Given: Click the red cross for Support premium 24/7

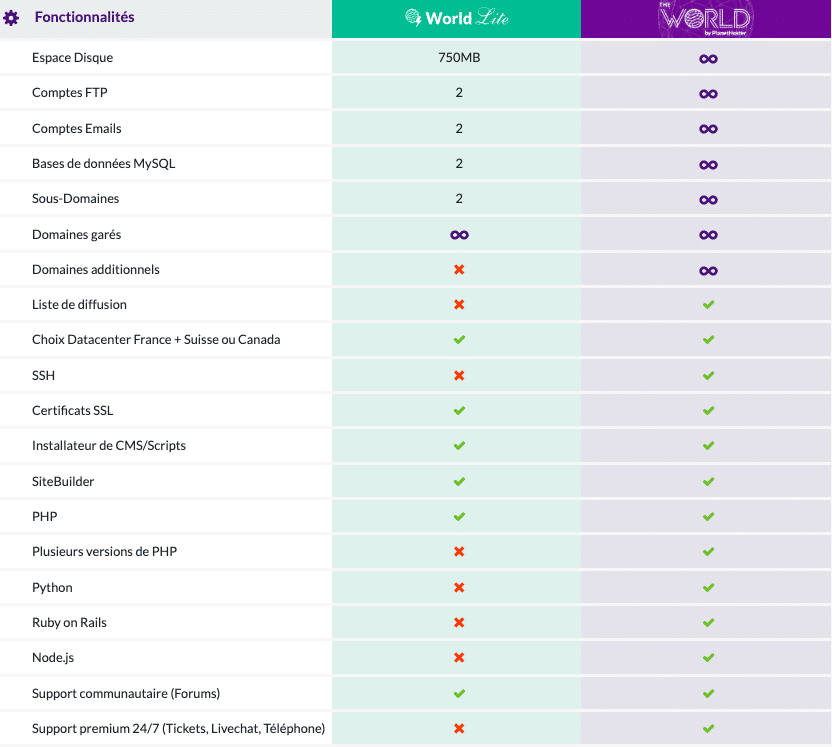Looking at the screenshot, I should (x=459, y=729).
